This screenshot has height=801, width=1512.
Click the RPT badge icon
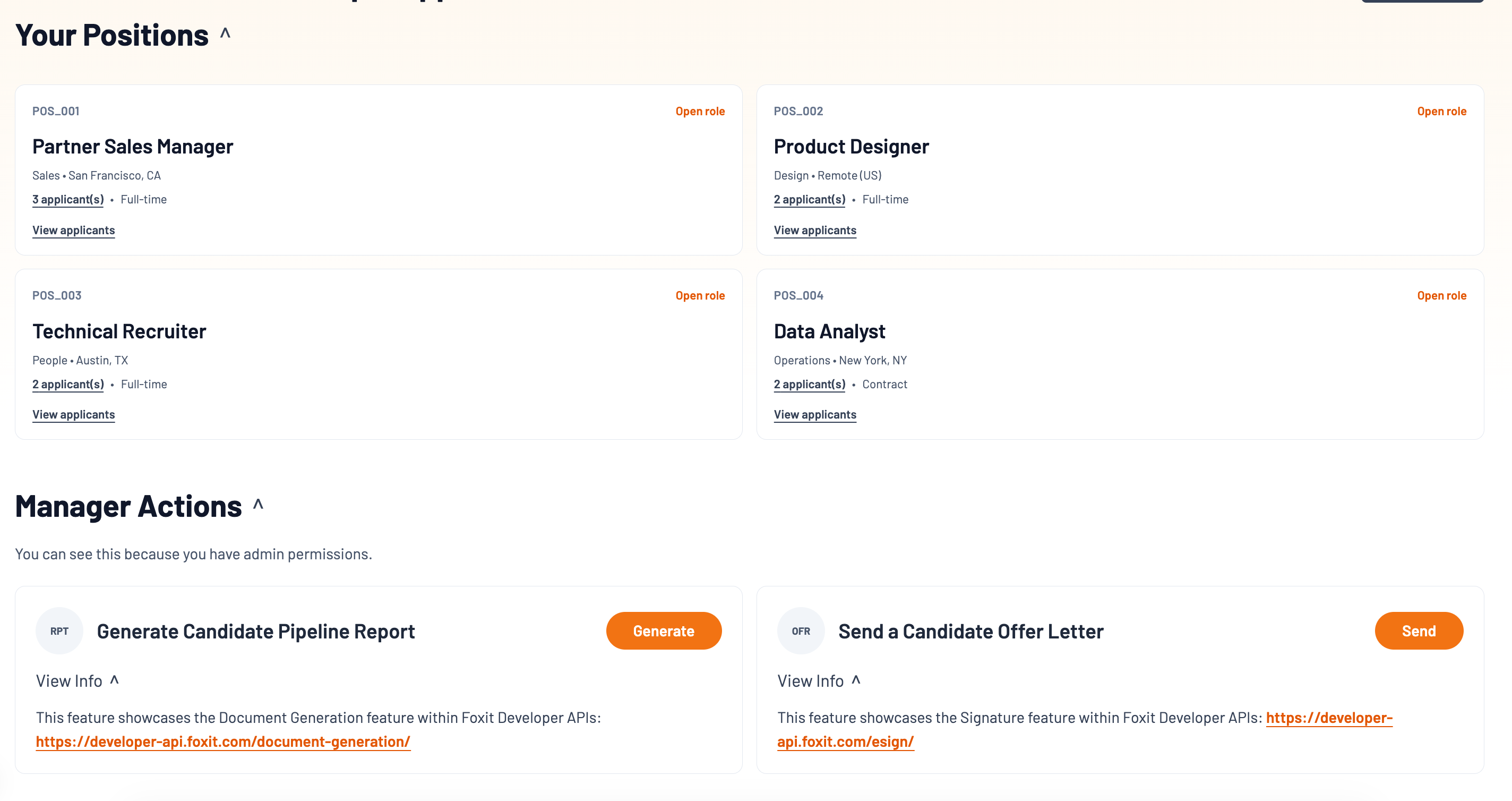click(59, 630)
